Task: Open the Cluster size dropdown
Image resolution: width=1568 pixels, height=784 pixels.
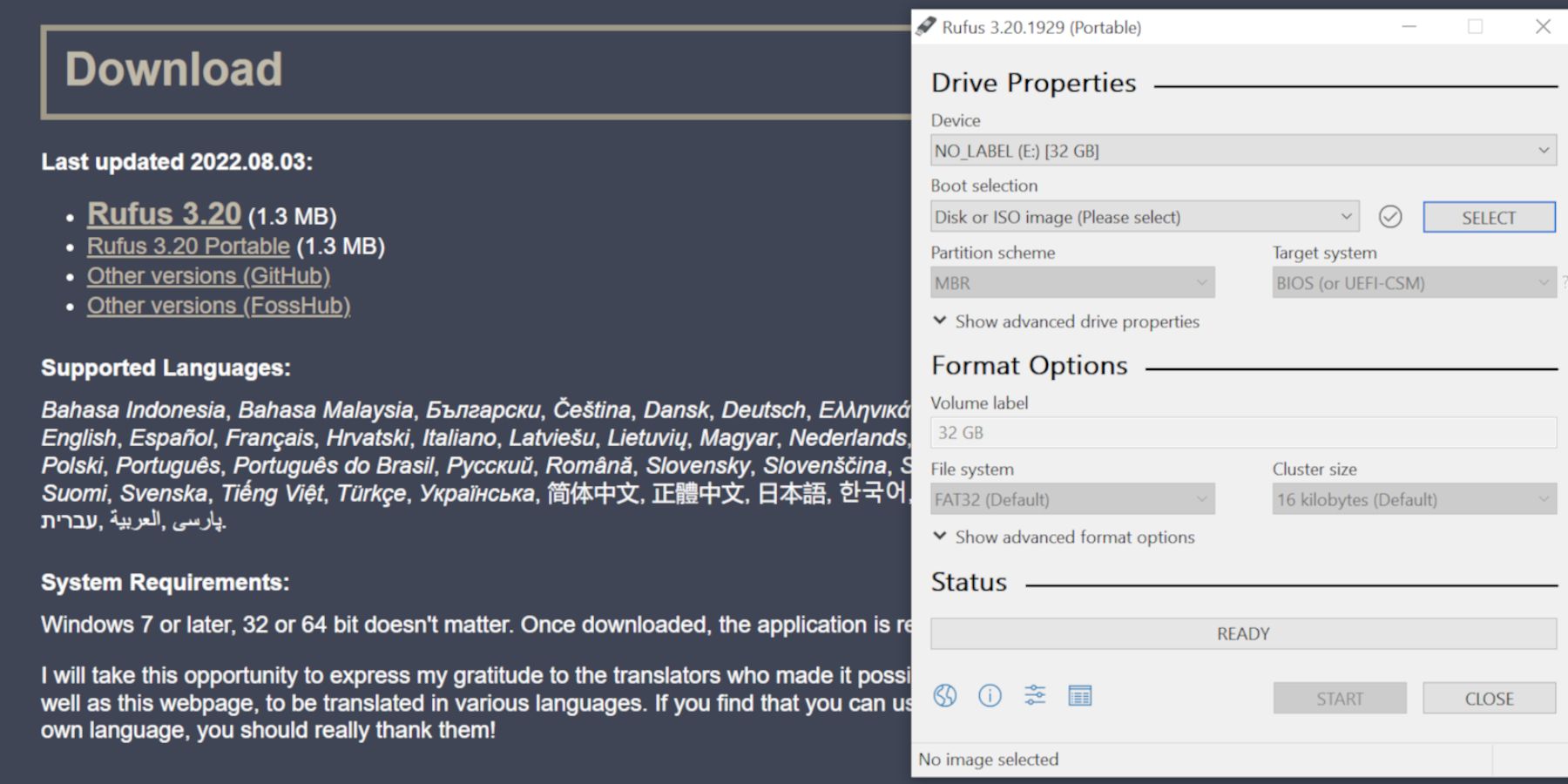Action: (x=1414, y=500)
